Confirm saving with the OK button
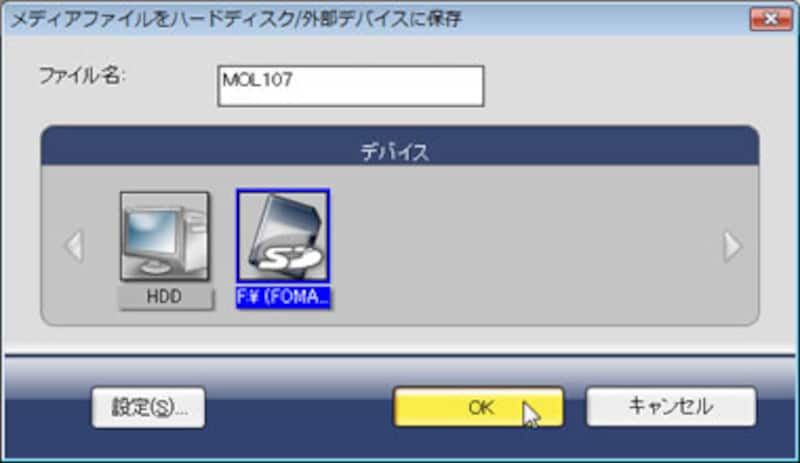 click(479, 407)
